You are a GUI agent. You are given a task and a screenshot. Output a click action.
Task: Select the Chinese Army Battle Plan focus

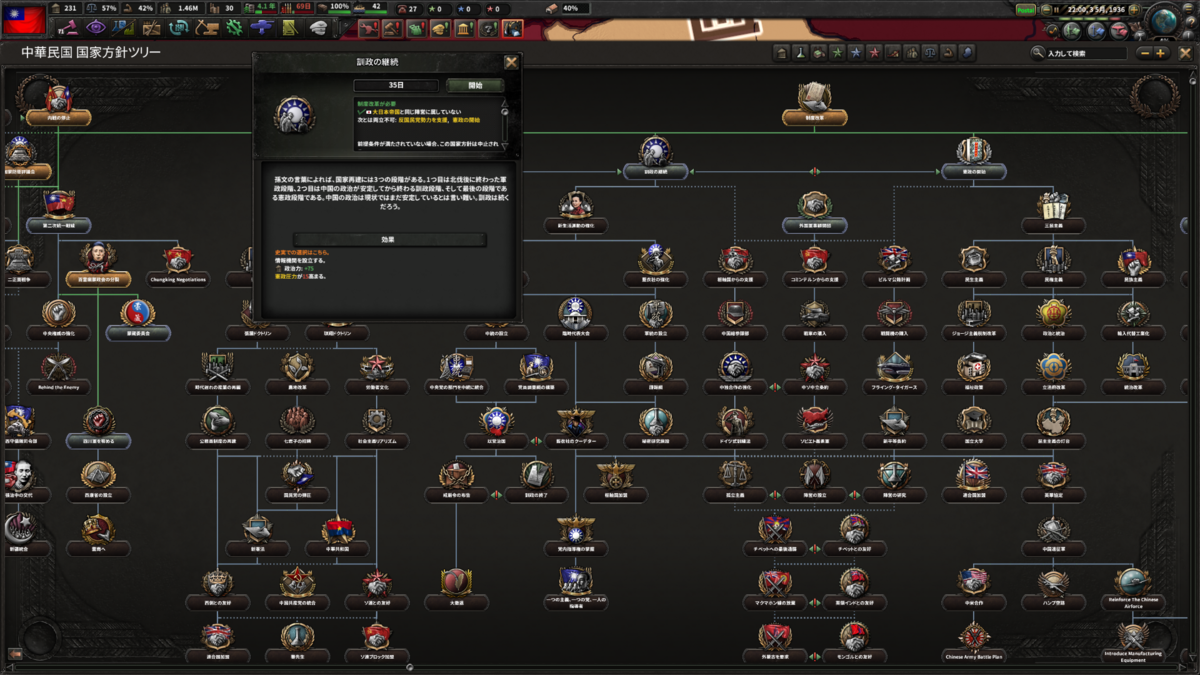(973, 642)
